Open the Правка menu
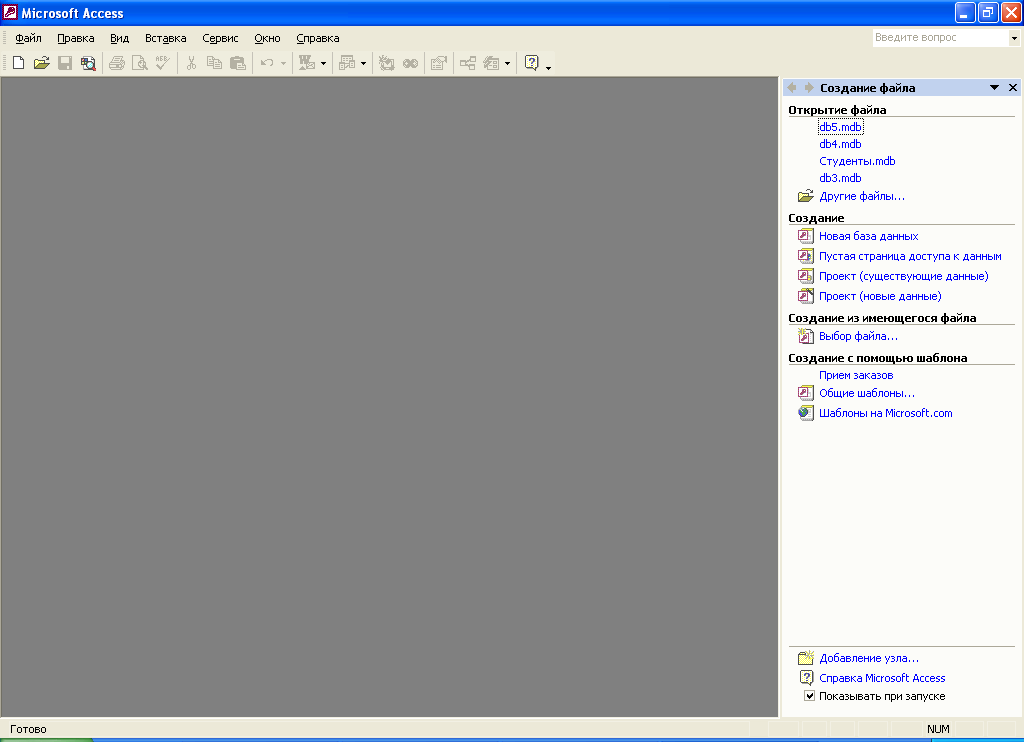The height and width of the screenshot is (742, 1024). point(76,38)
